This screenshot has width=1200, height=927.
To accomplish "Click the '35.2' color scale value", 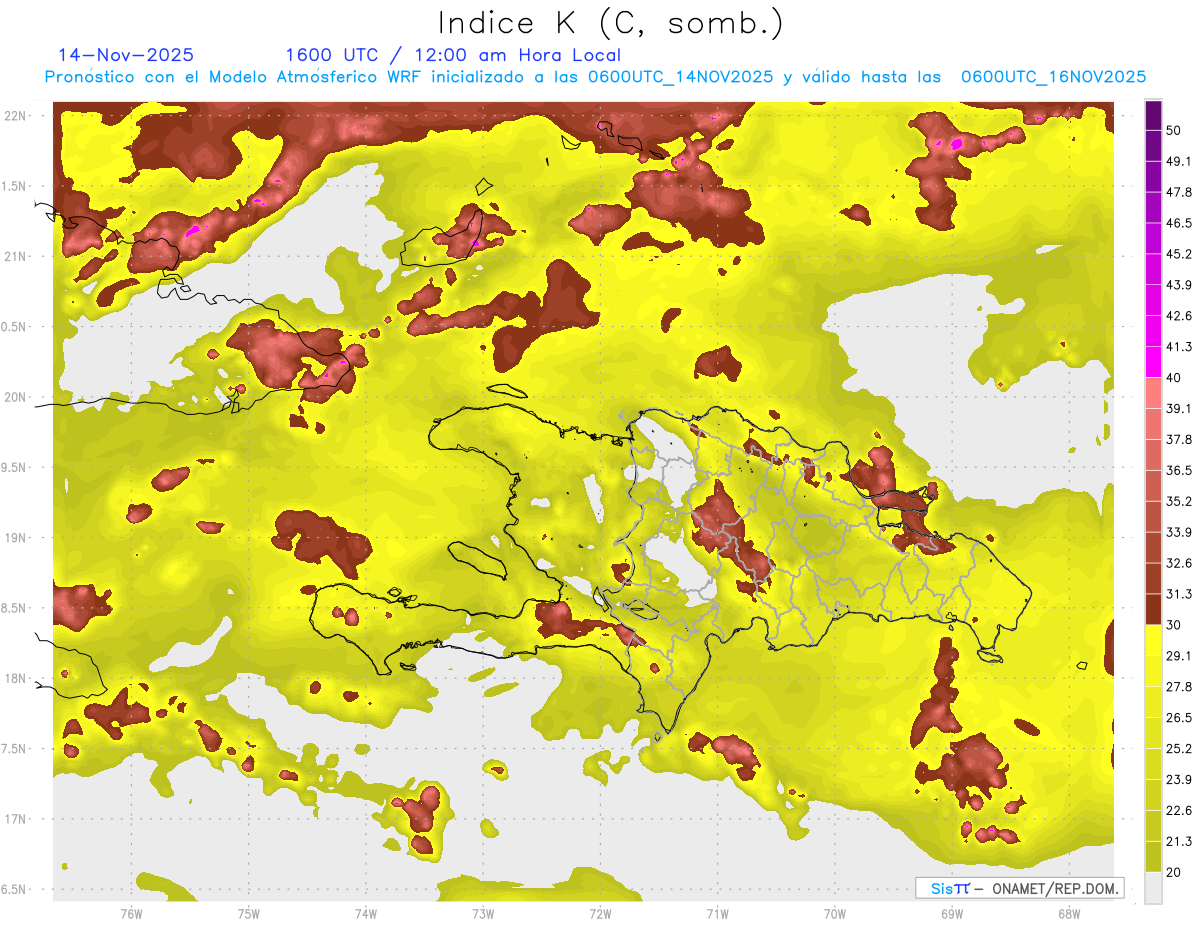I will click(1178, 501).
